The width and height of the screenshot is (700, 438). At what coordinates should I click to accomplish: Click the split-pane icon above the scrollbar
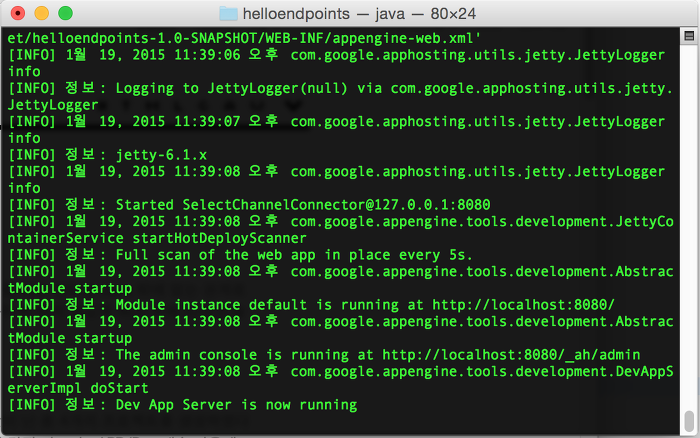pos(689,36)
